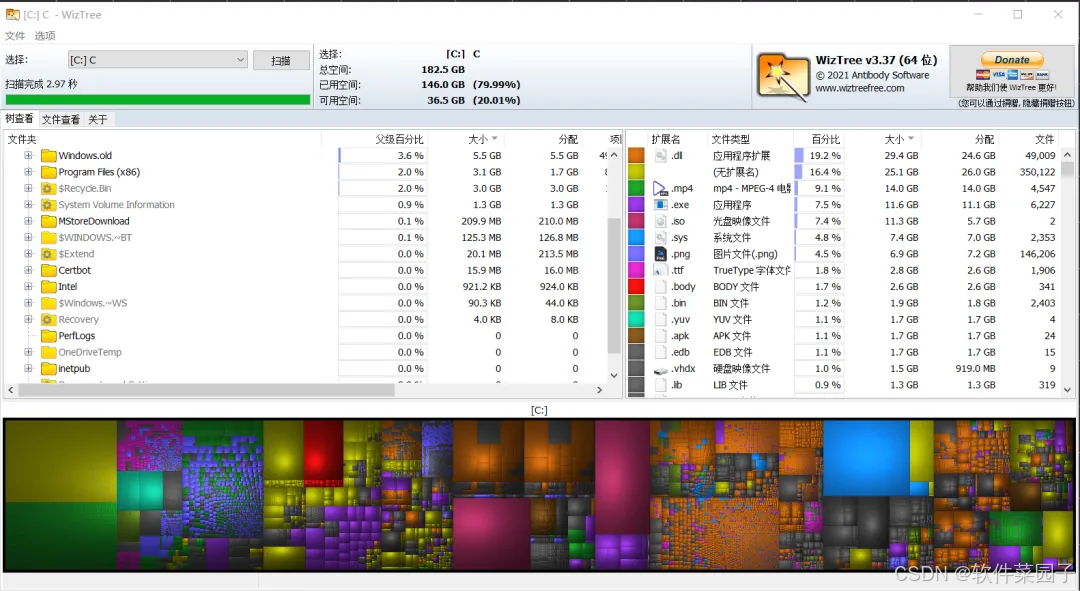Viewport: 1080px width, 591px height.
Task: Select the inetpub folder icon
Action: coord(48,369)
